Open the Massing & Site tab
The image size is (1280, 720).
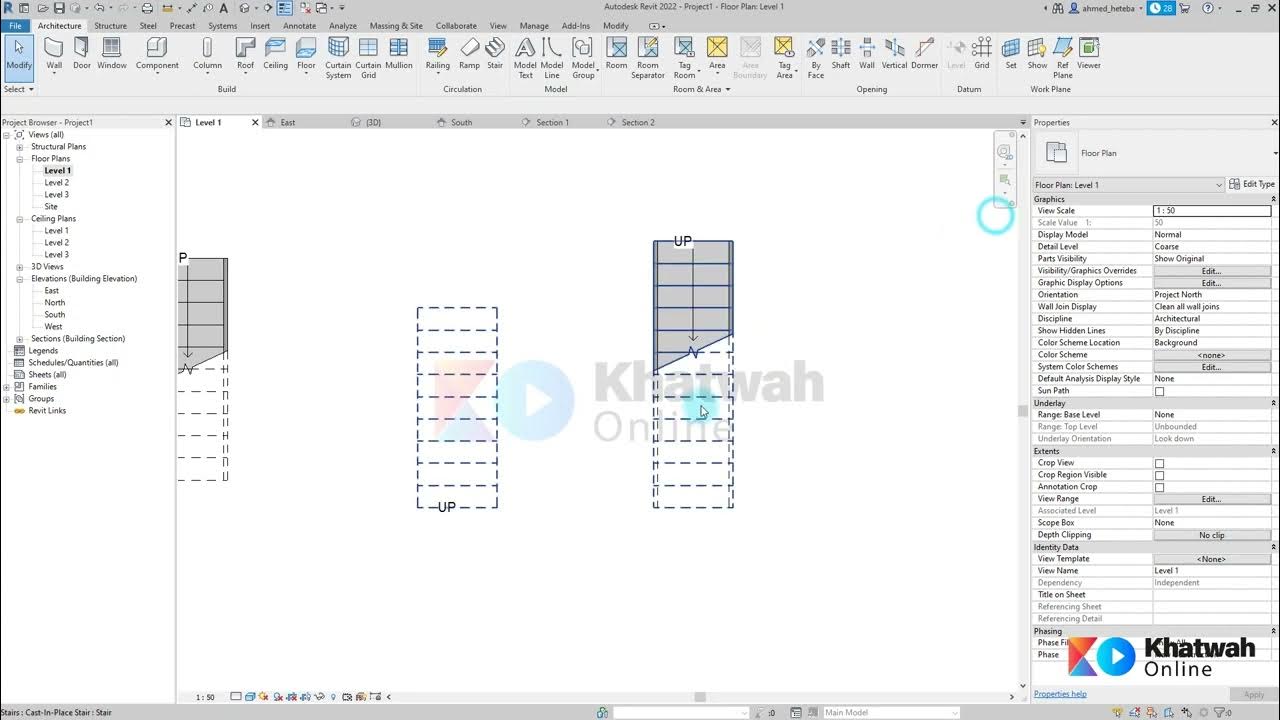click(x=396, y=26)
